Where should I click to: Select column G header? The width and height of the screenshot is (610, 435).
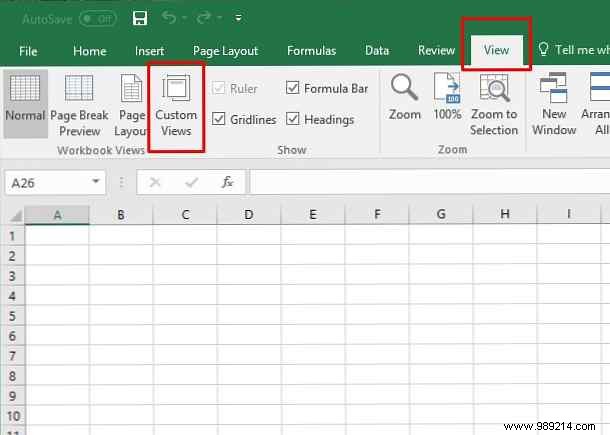[x=441, y=214]
